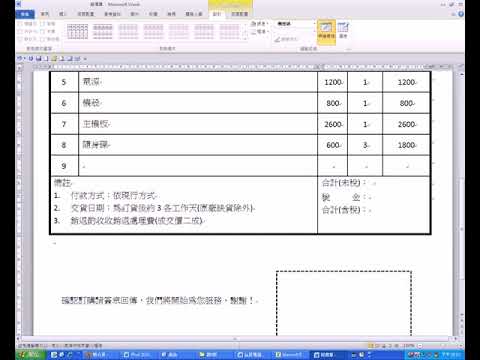
Task: Click the price cell showing 2600 in row 7
Action: coord(333,124)
